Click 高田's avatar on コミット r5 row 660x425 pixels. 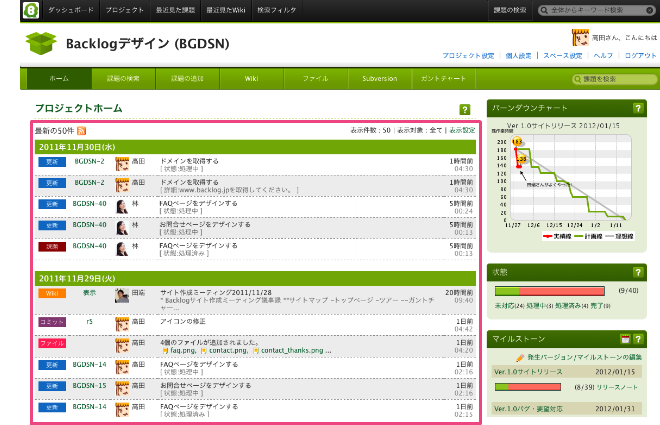(122, 324)
